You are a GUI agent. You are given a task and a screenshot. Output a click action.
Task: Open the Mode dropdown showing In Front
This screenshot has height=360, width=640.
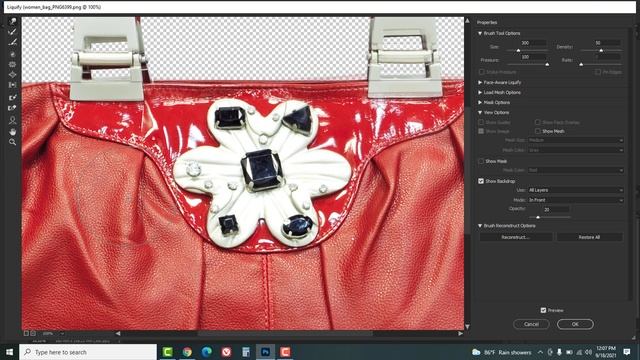click(x=575, y=200)
